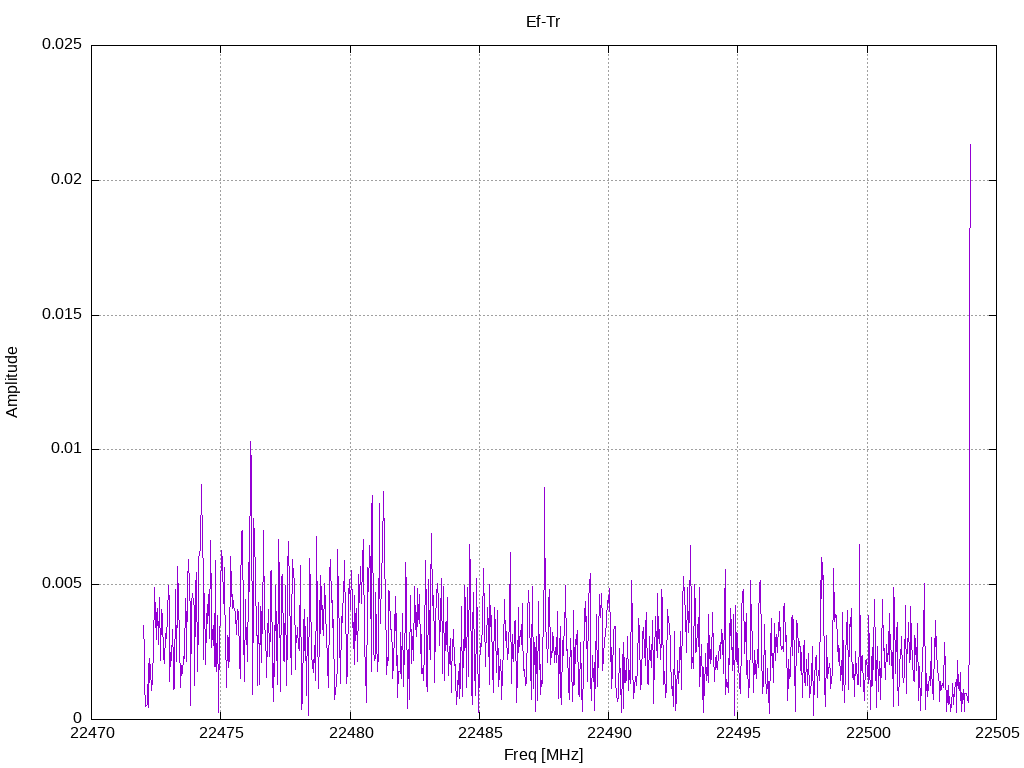
Task: Click the 22475 x-axis tick label
Action: click(221, 734)
